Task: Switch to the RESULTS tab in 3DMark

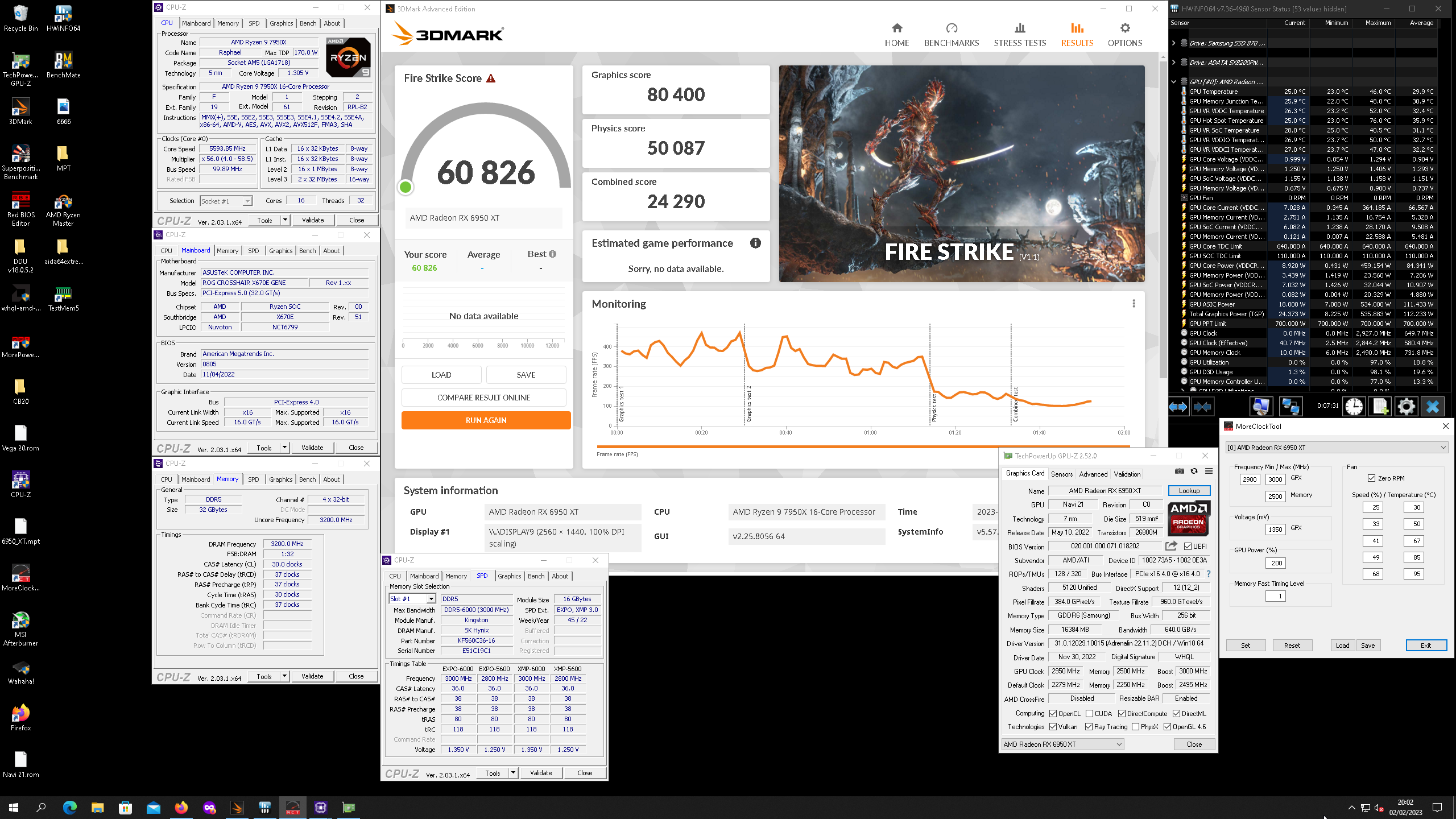Action: coord(1077,35)
